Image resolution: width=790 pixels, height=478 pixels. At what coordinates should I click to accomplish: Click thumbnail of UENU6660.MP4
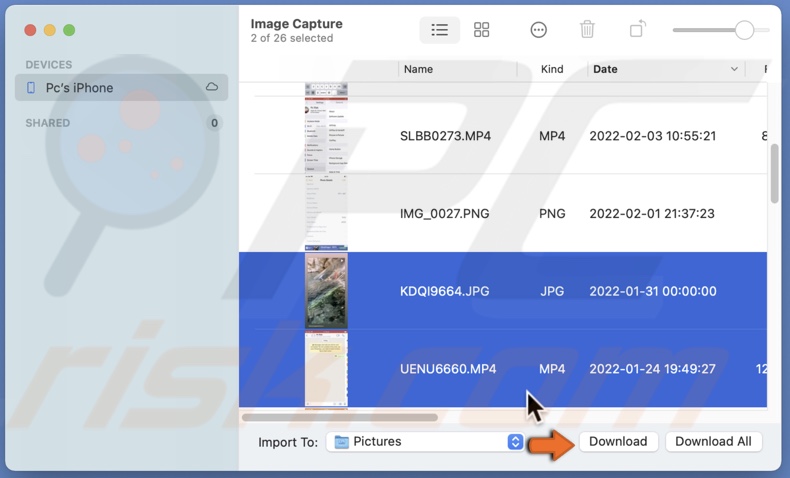(326, 369)
